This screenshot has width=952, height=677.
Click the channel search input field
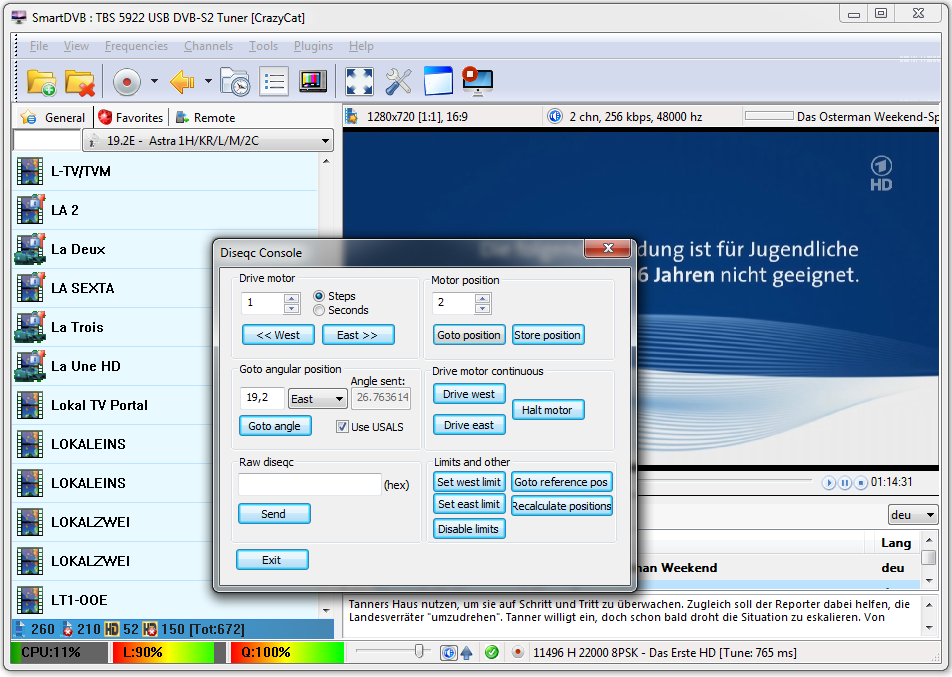47,140
